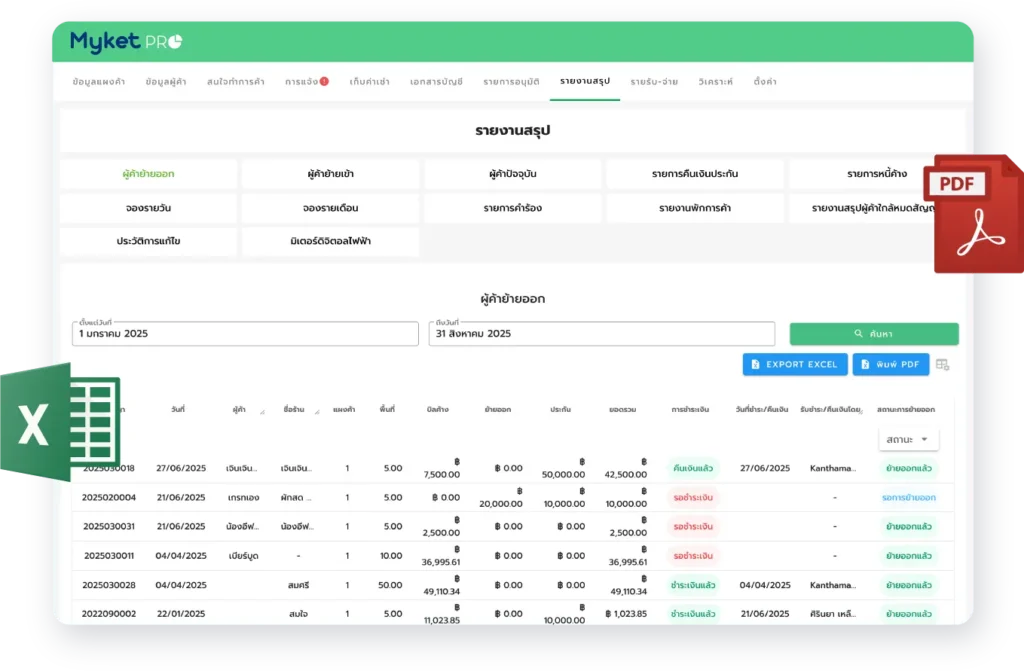Click the sort icon beside ผู้ค้า column
Viewport: 1024px width, 671px height.
262,411
